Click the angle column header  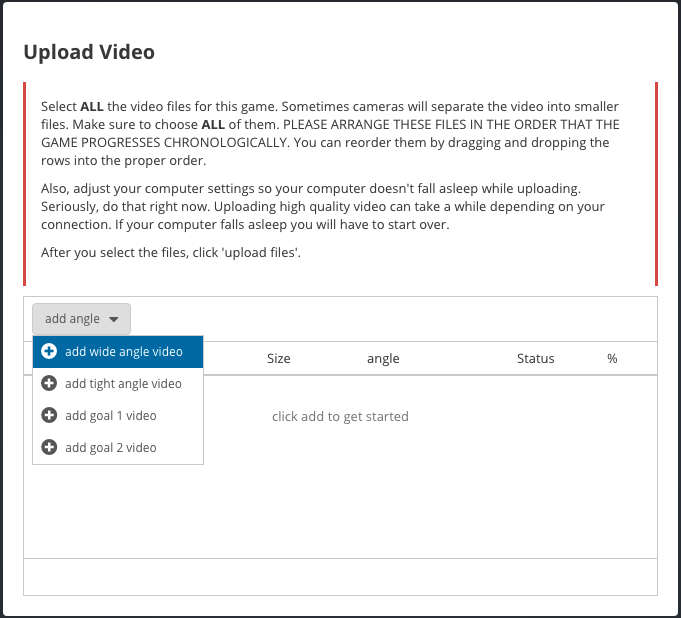(x=383, y=359)
